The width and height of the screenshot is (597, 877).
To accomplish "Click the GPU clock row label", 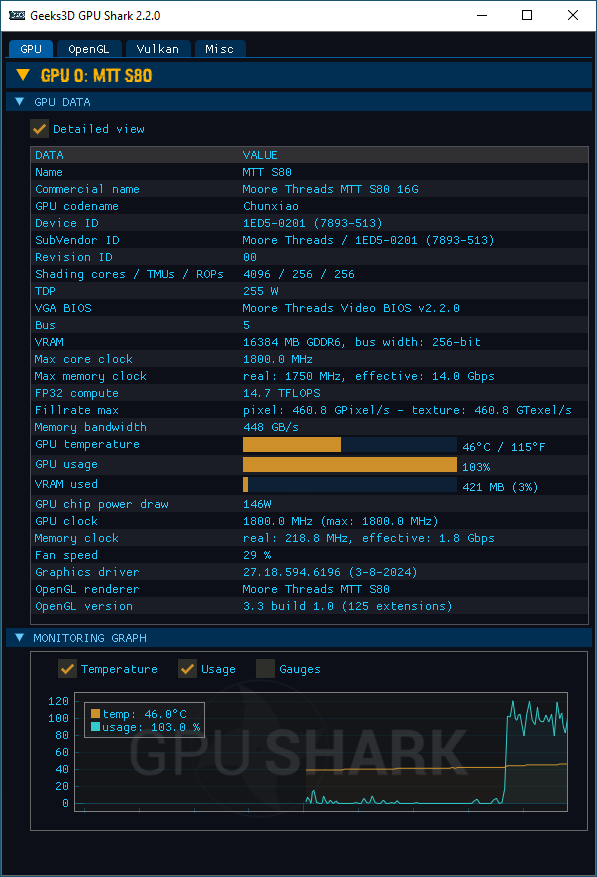I will (x=67, y=521).
